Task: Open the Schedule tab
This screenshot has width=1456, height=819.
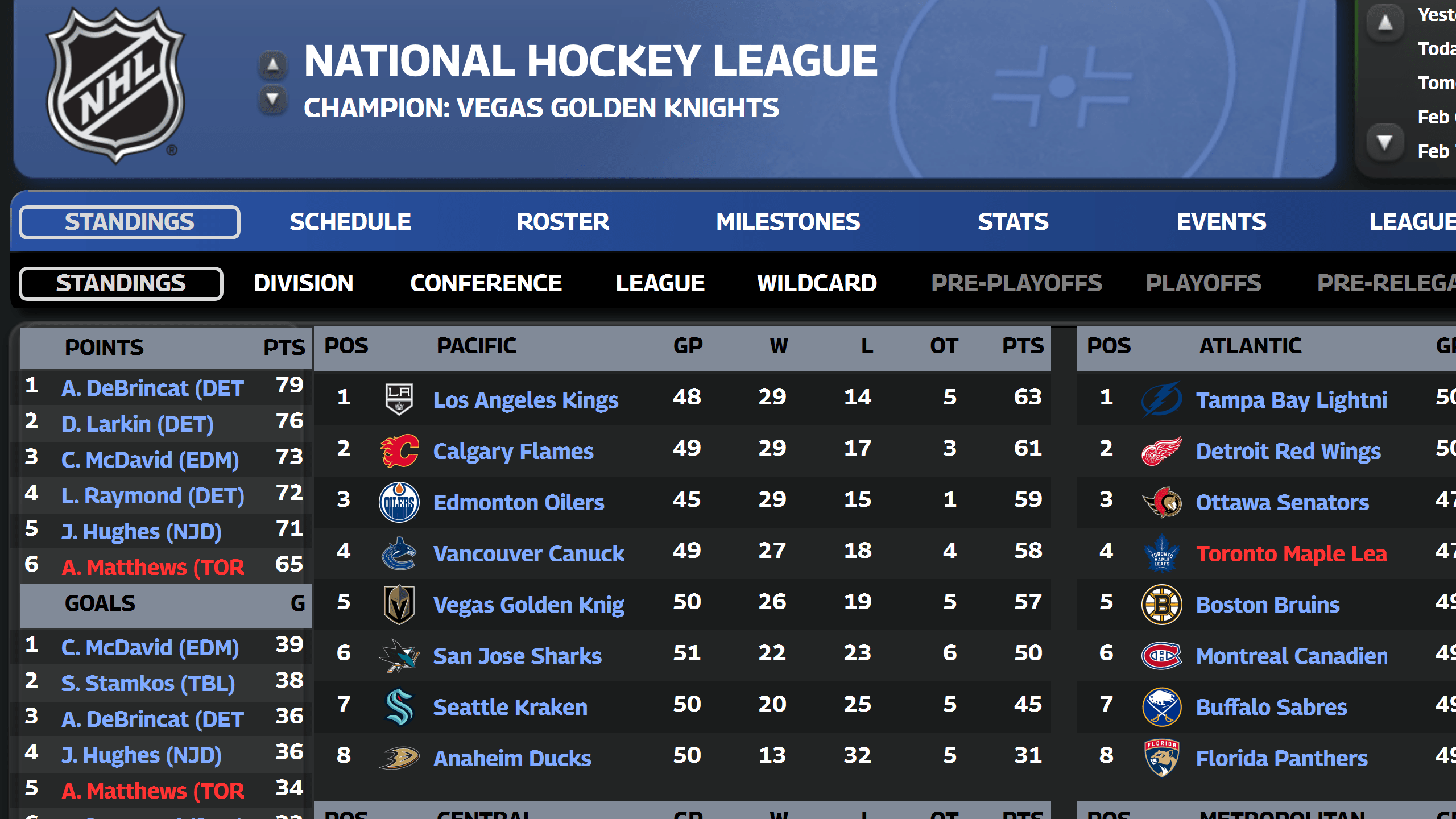Action: (350, 222)
